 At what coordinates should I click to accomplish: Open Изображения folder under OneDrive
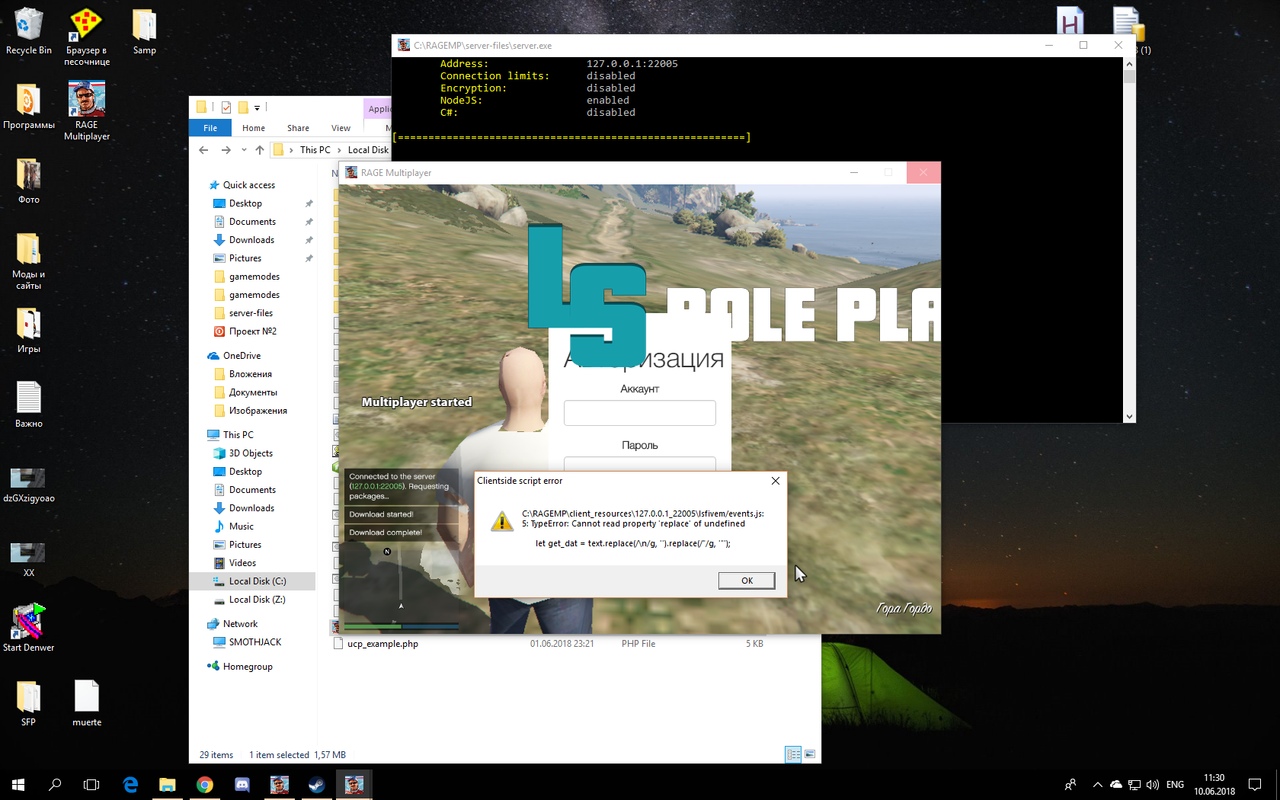(x=257, y=411)
